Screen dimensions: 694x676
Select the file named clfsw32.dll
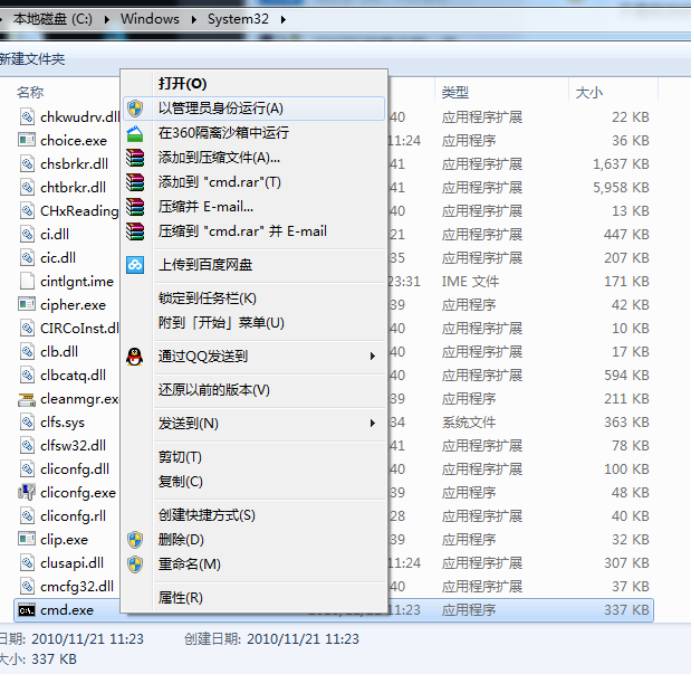[x=73, y=446]
